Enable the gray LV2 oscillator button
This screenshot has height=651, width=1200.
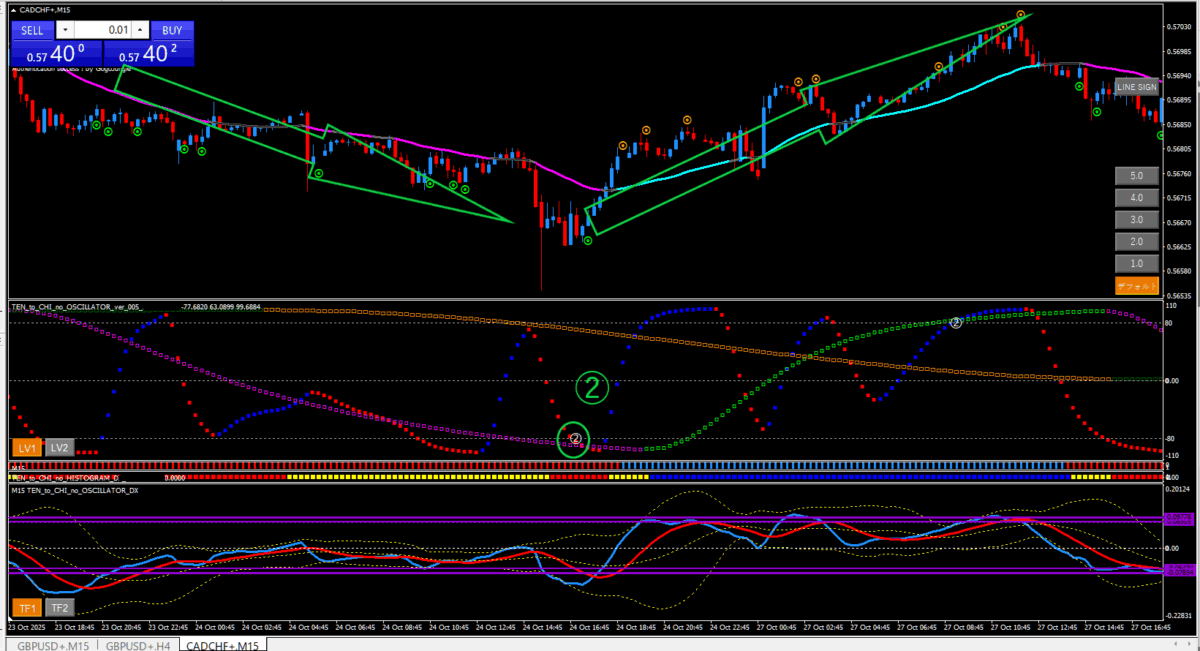(x=60, y=447)
